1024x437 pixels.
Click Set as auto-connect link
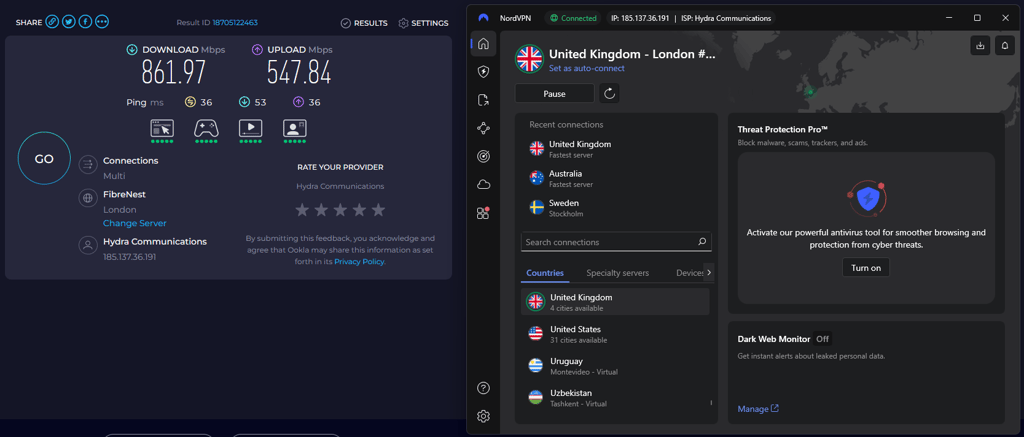point(586,68)
